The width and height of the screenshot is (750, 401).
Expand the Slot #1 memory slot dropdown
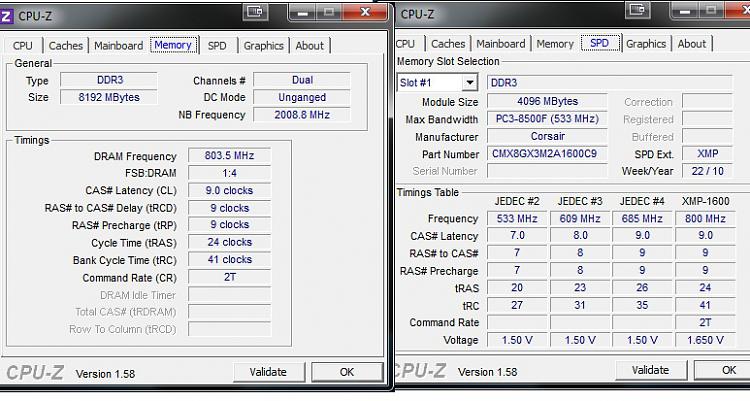tap(470, 83)
